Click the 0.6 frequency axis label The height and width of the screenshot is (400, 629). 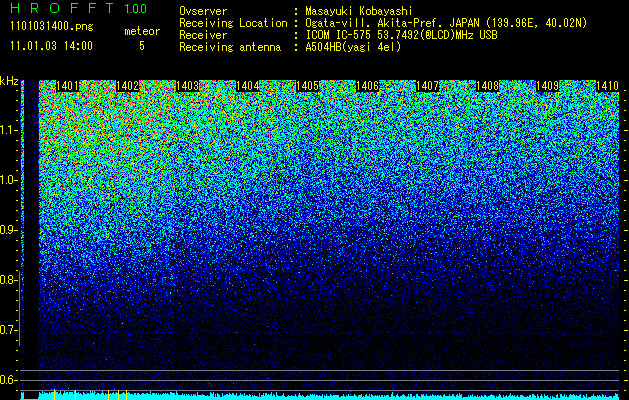coord(8,380)
